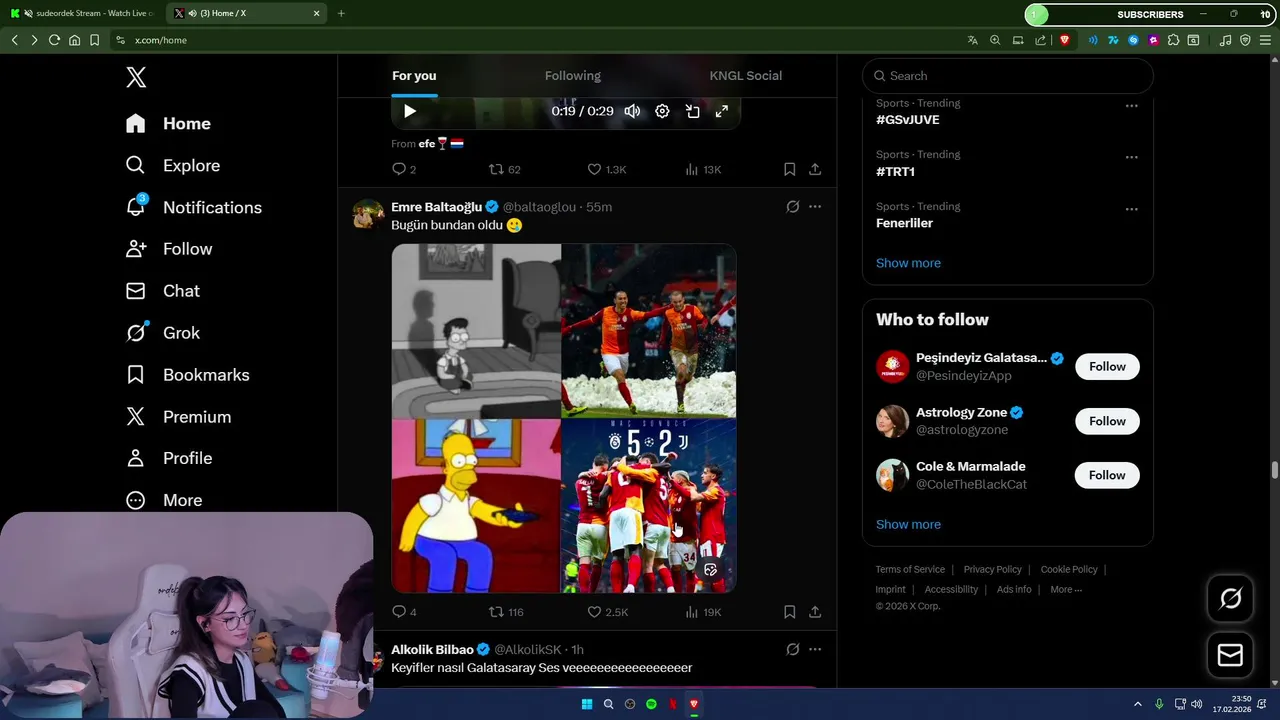1280x720 pixels.
Task: Share Emre Baltaoğlu's post
Action: (815, 612)
